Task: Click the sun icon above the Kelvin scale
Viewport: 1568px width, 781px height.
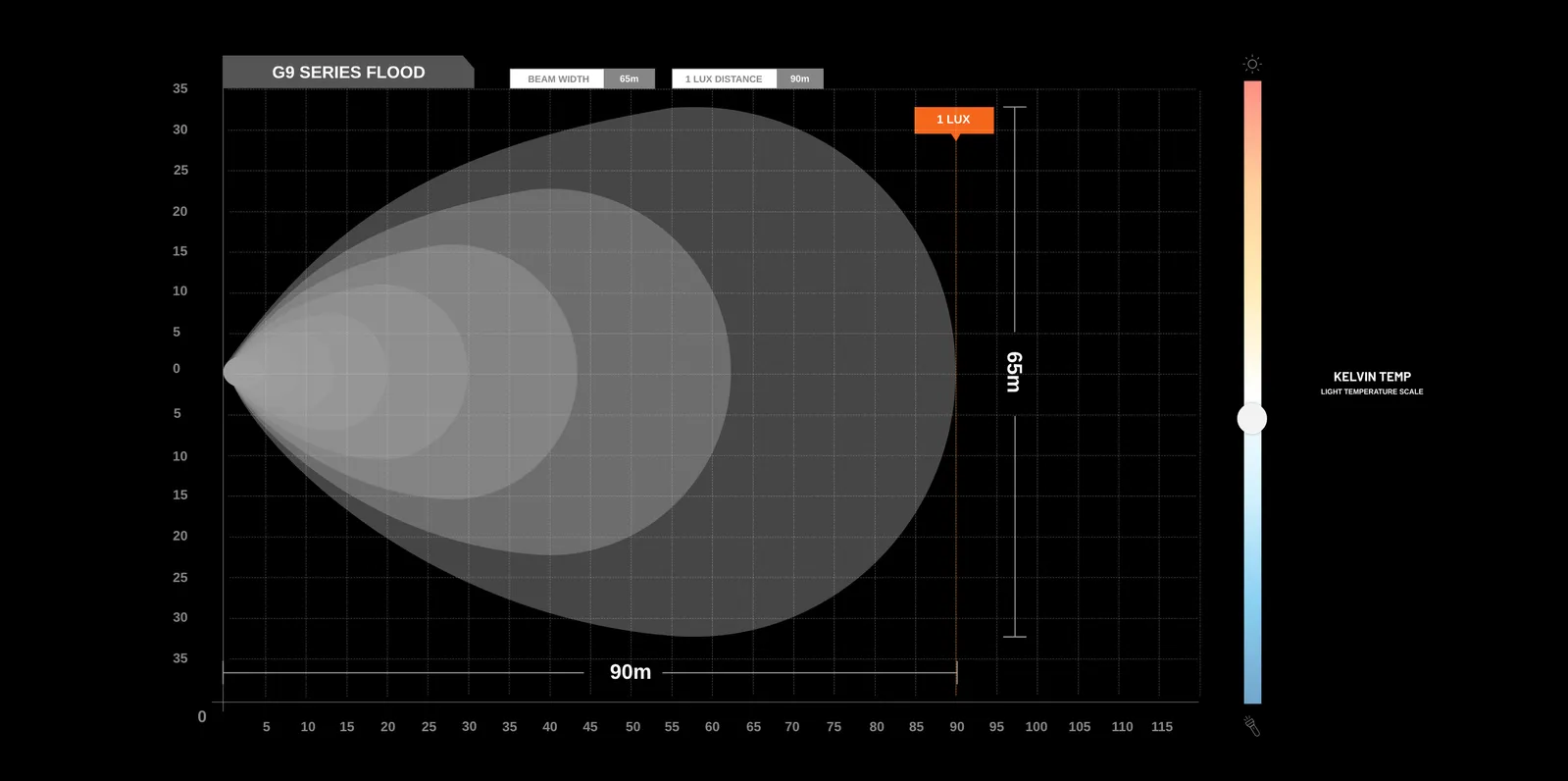Action: click(1251, 64)
